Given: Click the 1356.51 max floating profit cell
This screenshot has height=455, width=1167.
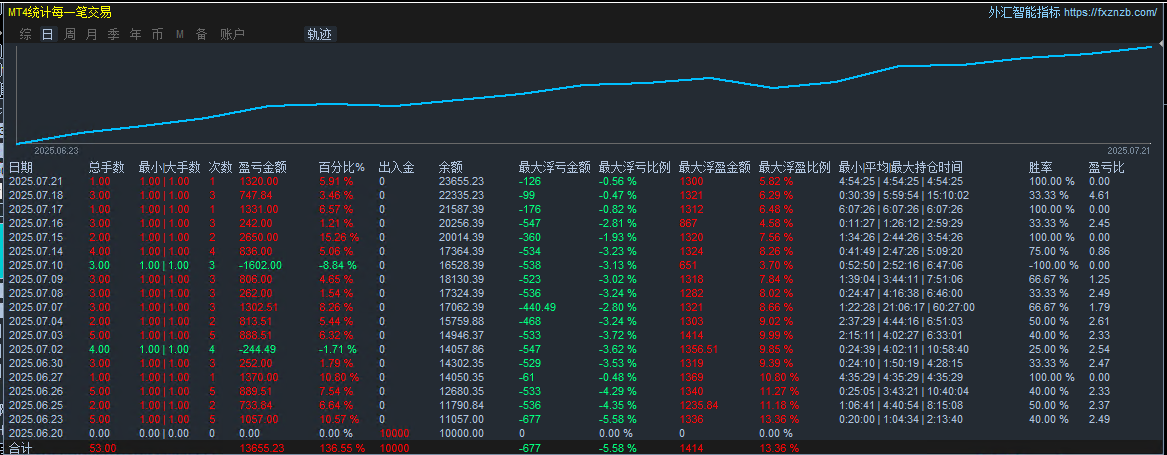Looking at the screenshot, I should (699, 349).
